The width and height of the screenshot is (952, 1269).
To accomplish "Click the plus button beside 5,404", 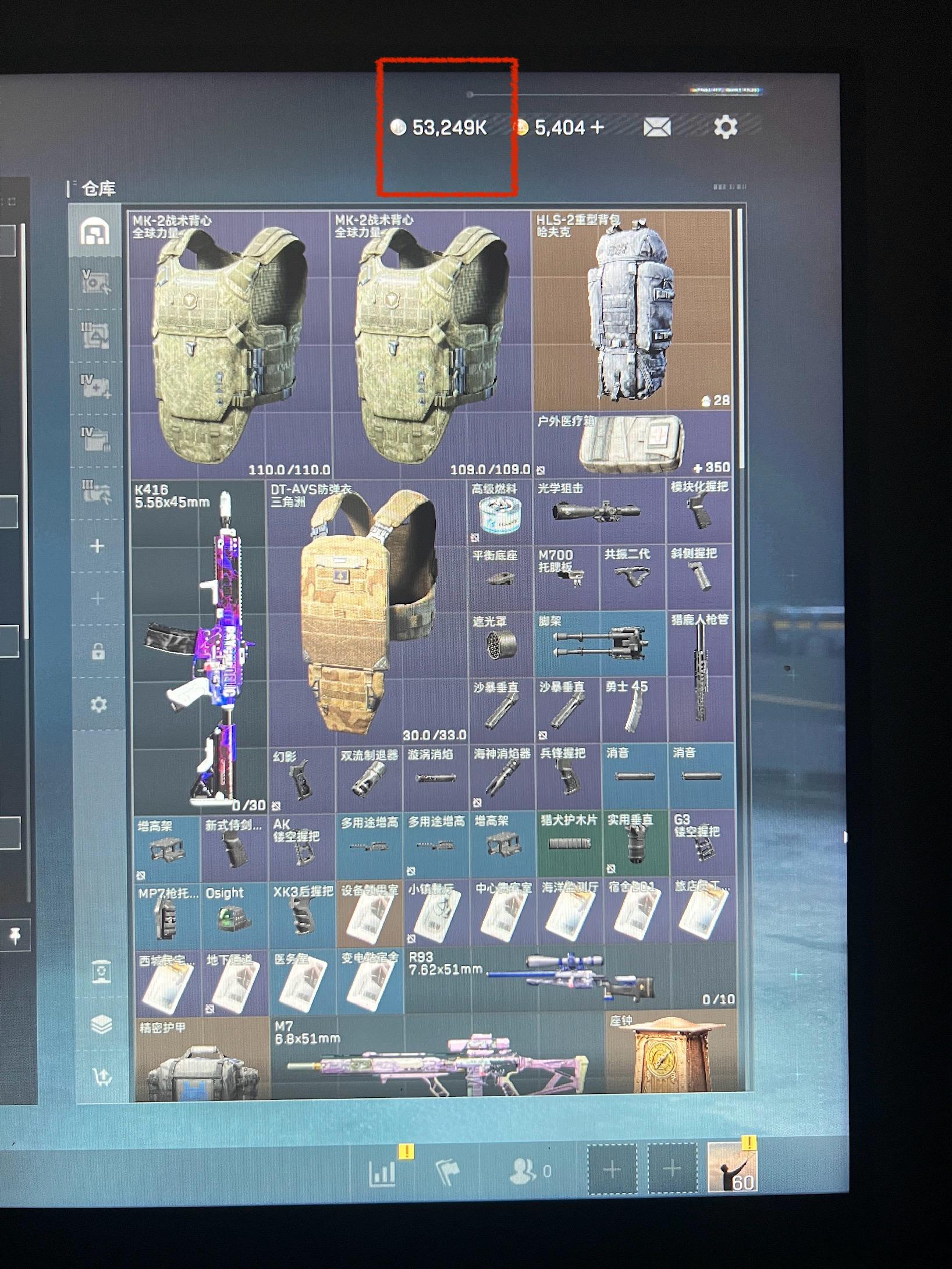I will click(x=597, y=127).
